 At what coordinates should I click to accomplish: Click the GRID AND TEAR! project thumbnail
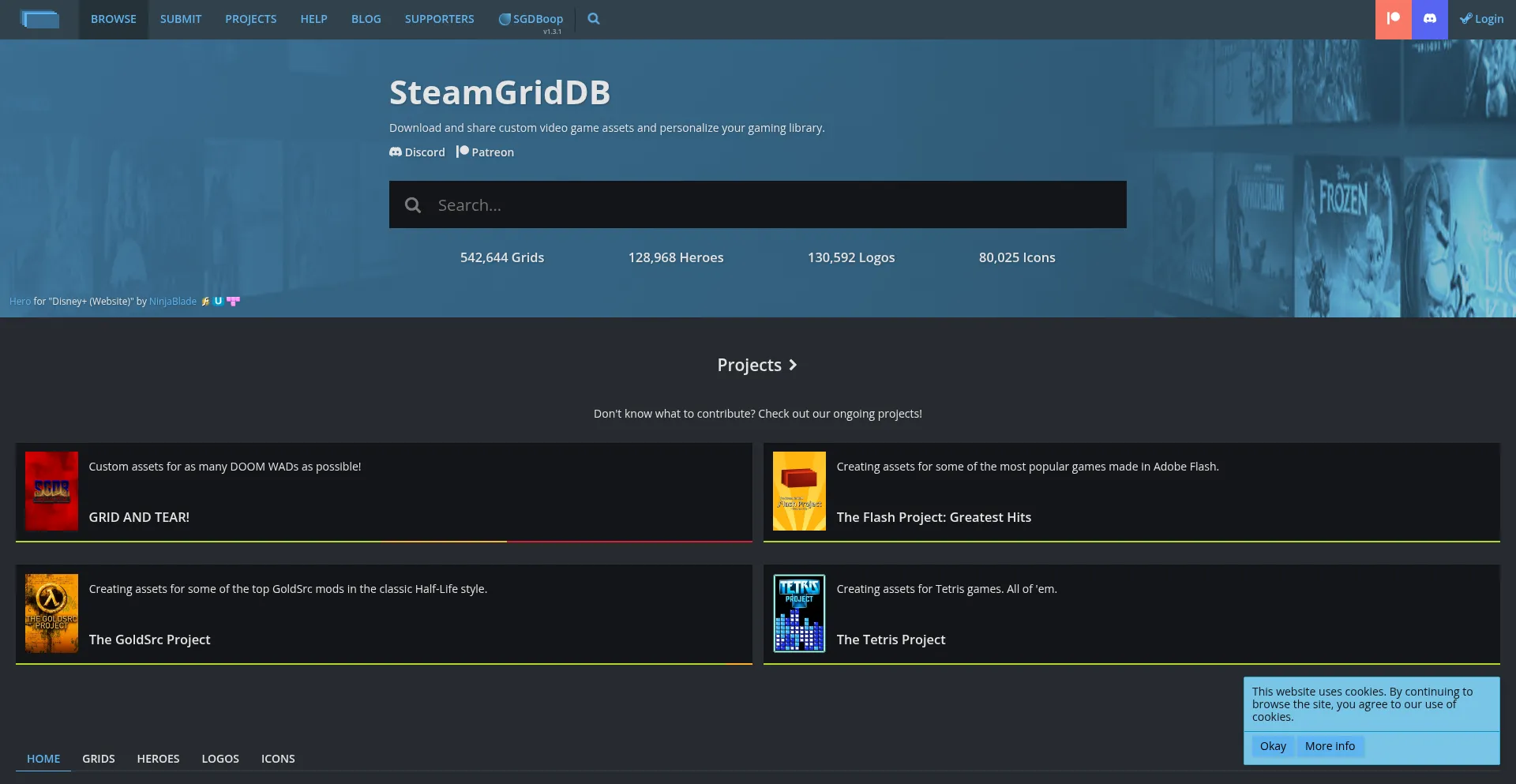pyautogui.click(x=51, y=491)
